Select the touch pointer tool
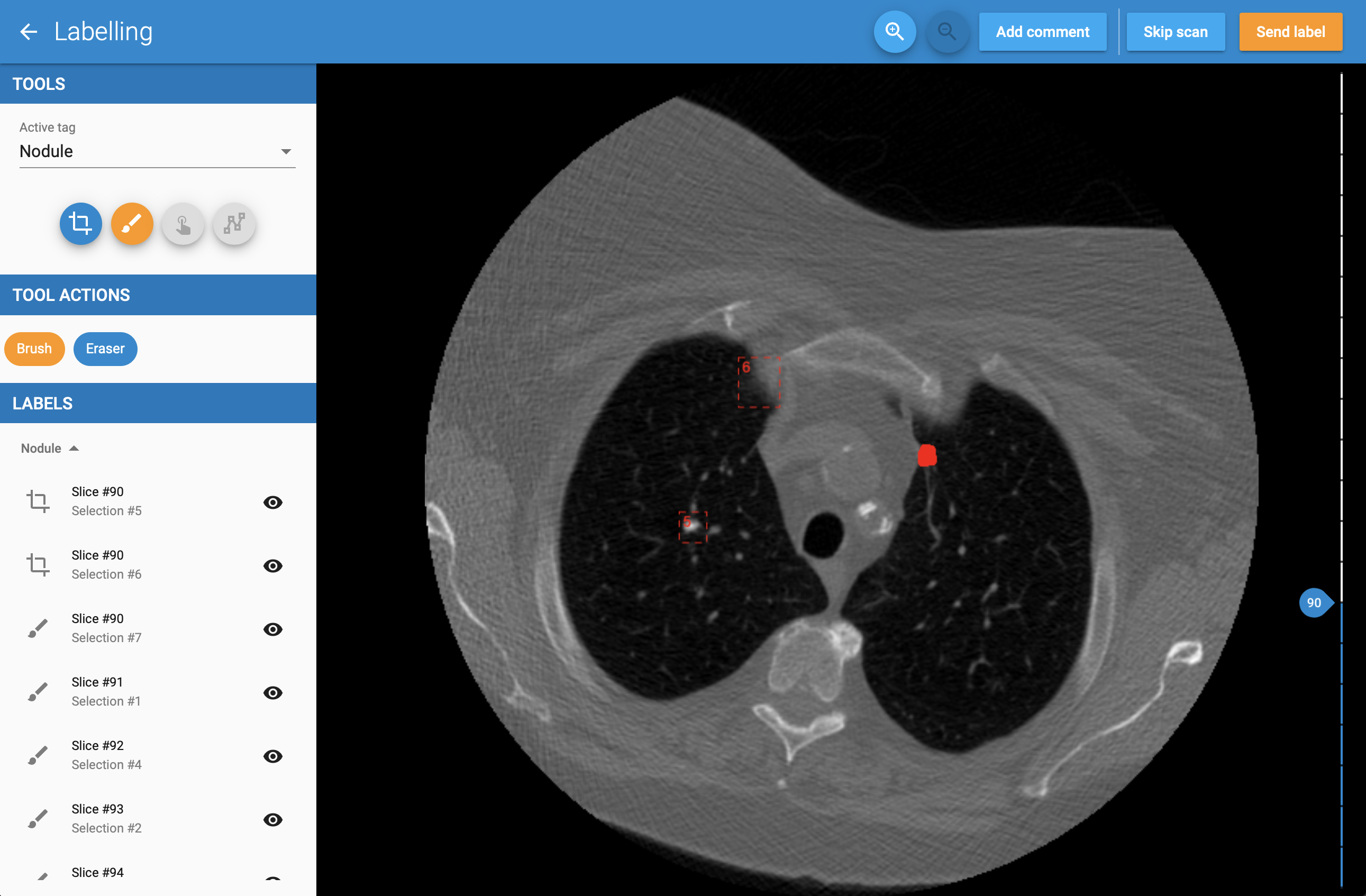 [183, 223]
